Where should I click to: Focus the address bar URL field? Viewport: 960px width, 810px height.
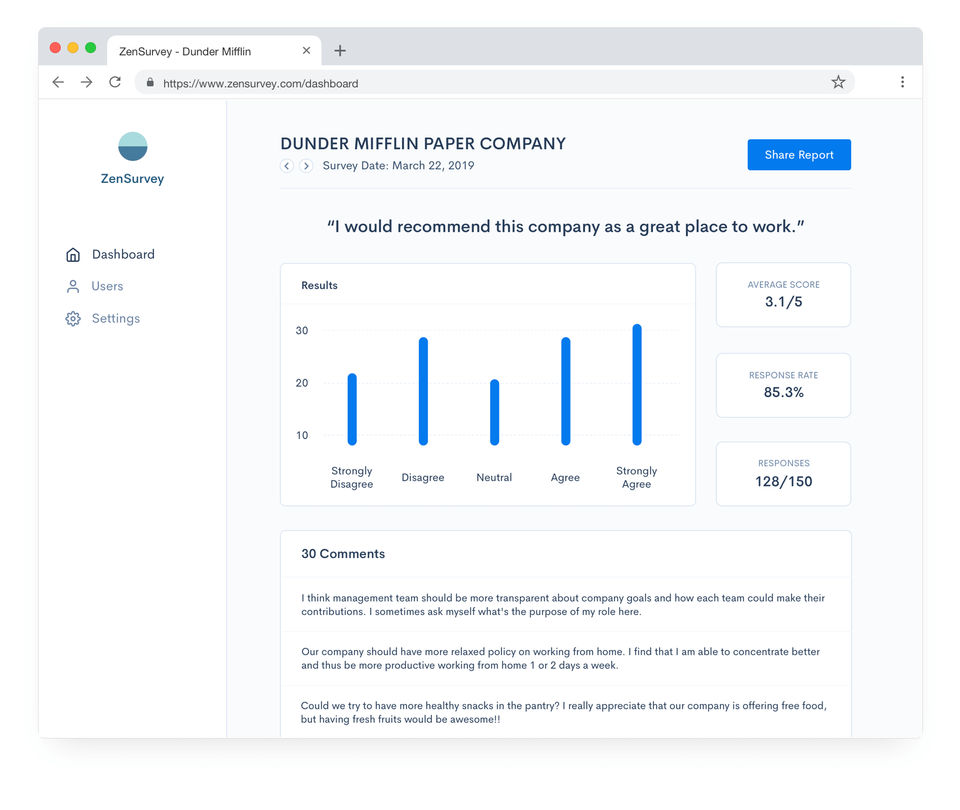coord(495,82)
